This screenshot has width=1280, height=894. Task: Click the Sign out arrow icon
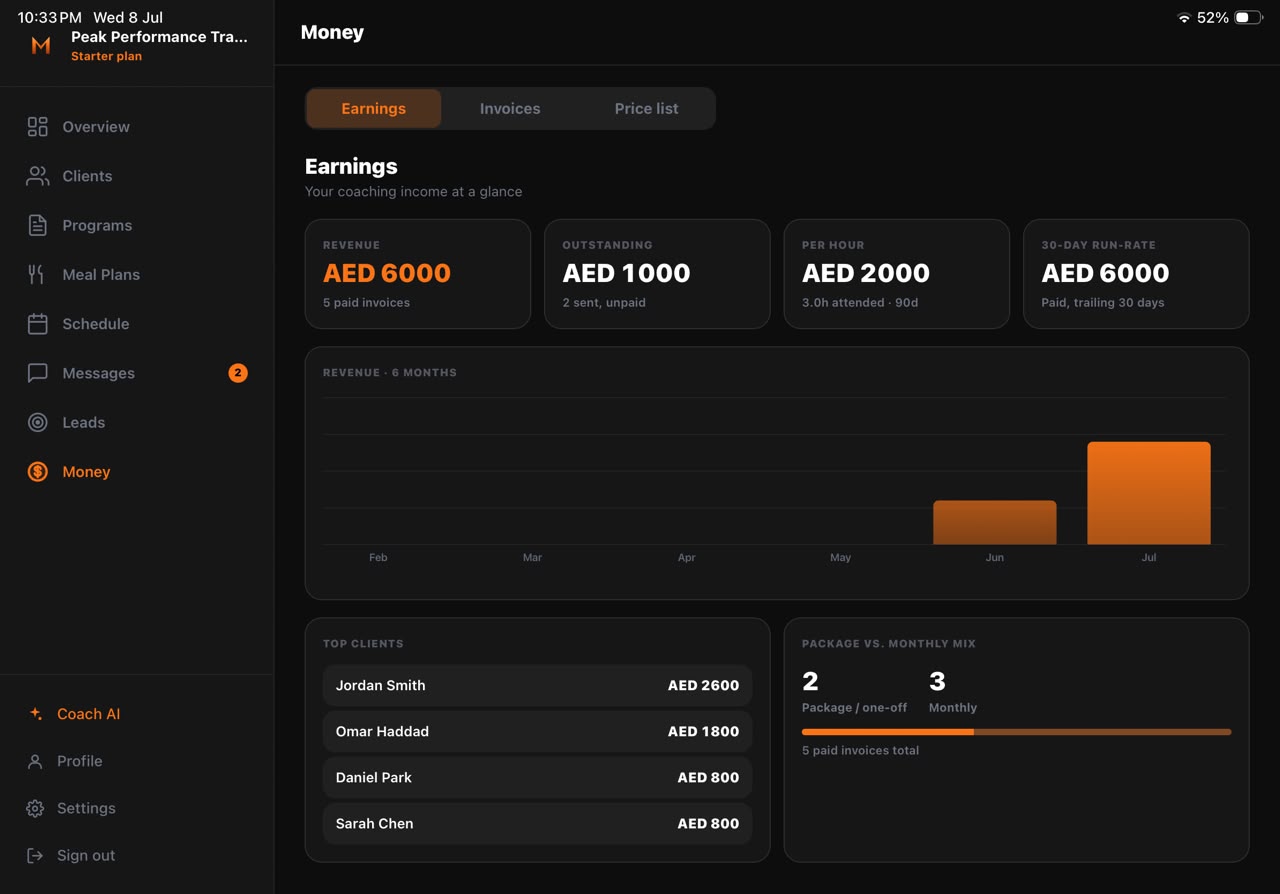[x=35, y=855]
